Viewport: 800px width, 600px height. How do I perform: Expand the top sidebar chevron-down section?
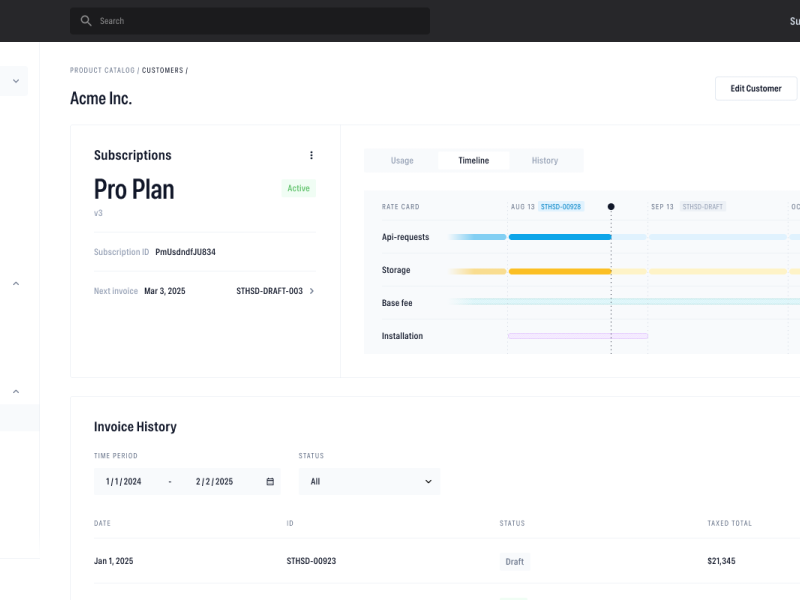(x=16, y=81)
